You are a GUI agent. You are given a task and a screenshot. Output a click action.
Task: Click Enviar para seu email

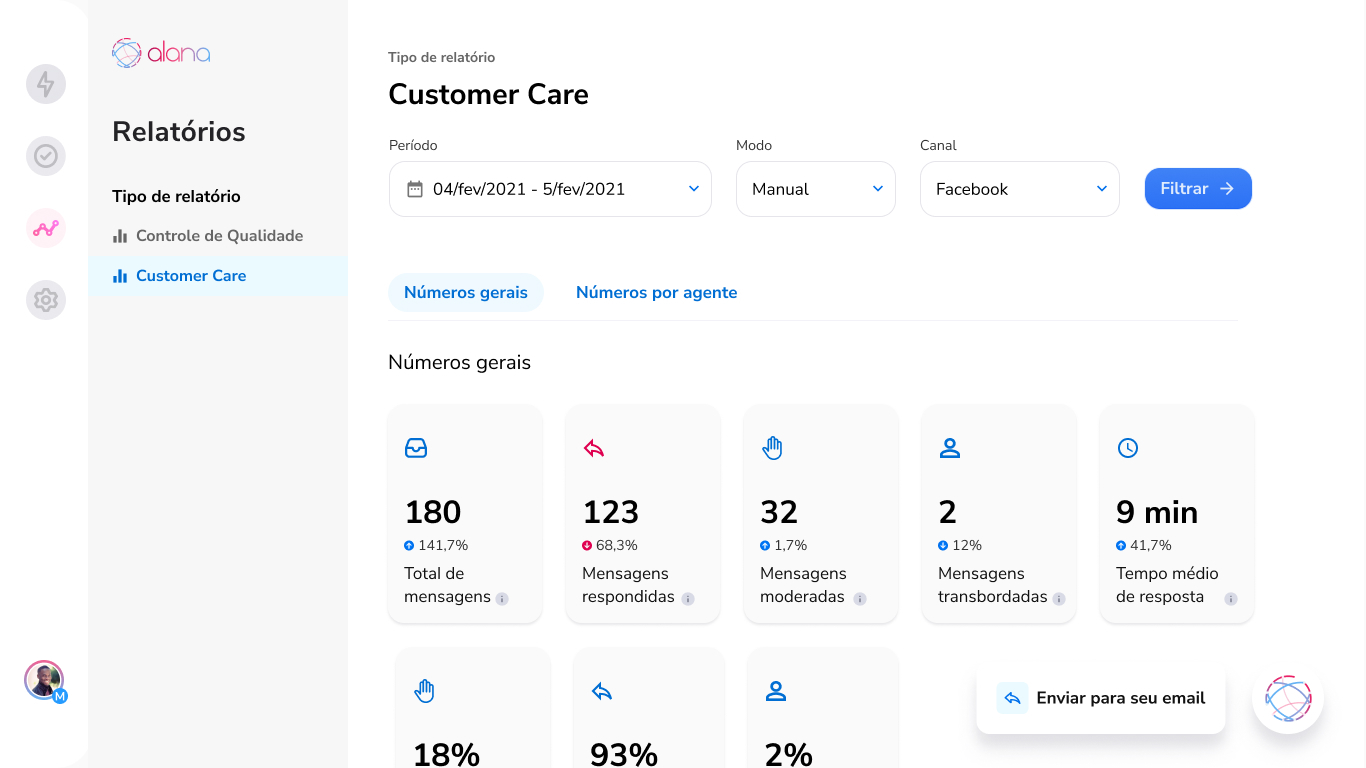pyautogui.click(x=1100, y=697)
